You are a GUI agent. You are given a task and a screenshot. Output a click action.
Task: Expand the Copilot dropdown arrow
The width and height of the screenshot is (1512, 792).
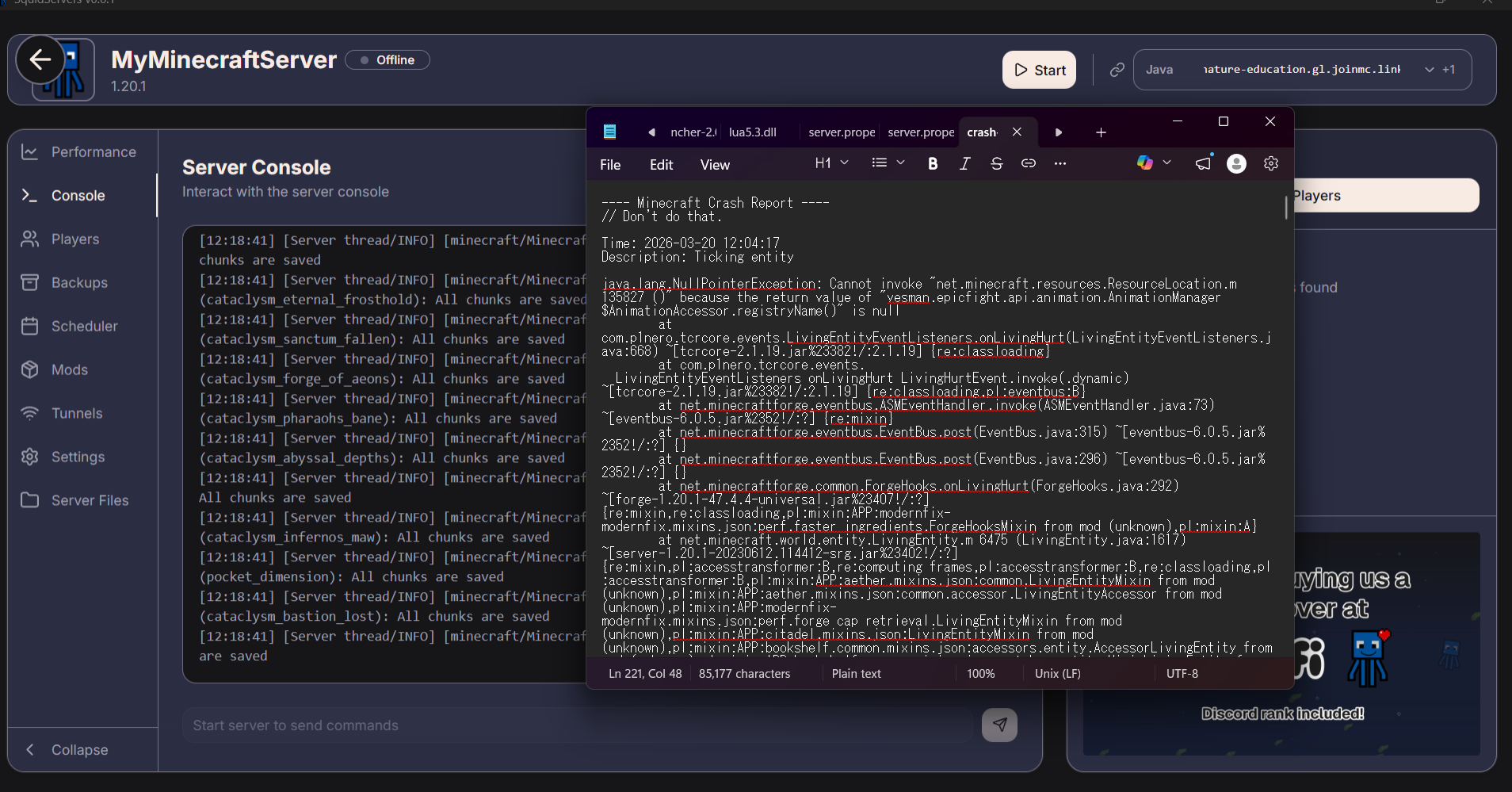pos(1166,163)
